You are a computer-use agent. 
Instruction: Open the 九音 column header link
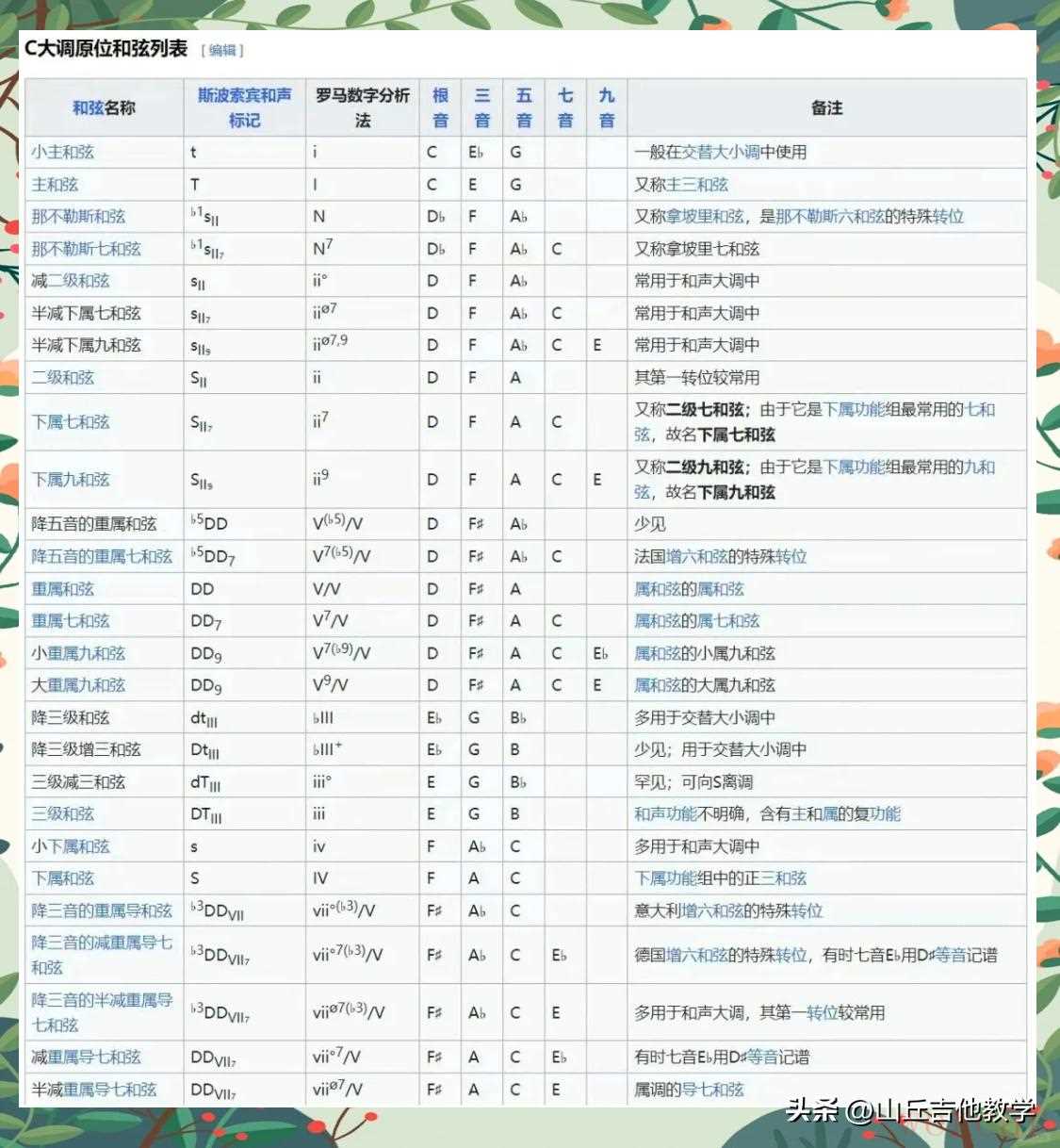pyautogui.click(x=607, y=107)
